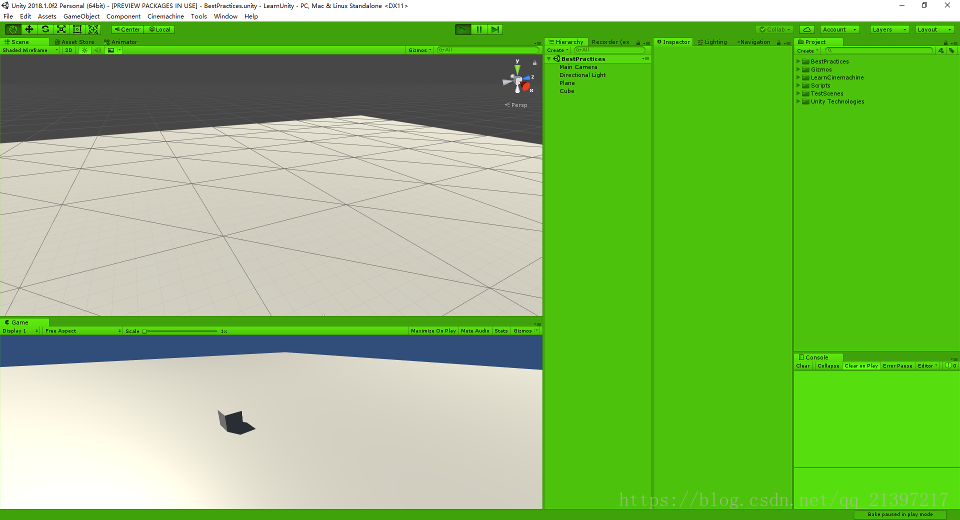960x520 pixels.
Task: Toggle pivot mode Center button
Action: click(x=127, y=29)
